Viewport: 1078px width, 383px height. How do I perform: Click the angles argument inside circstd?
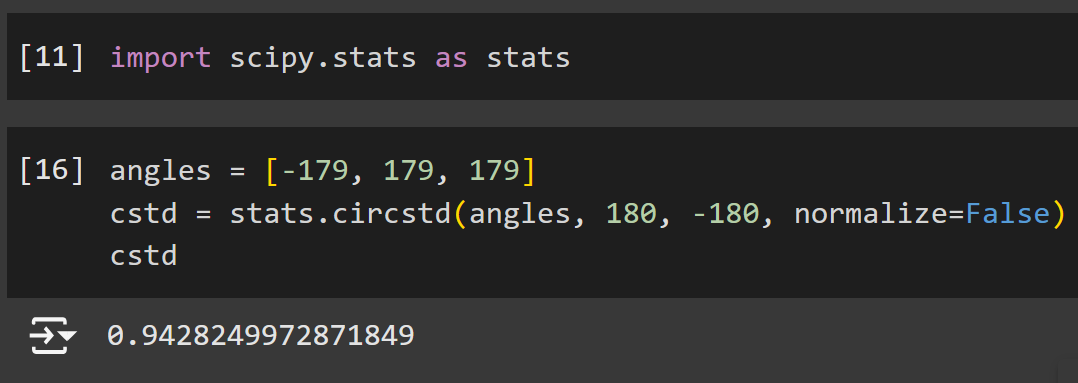520,215
